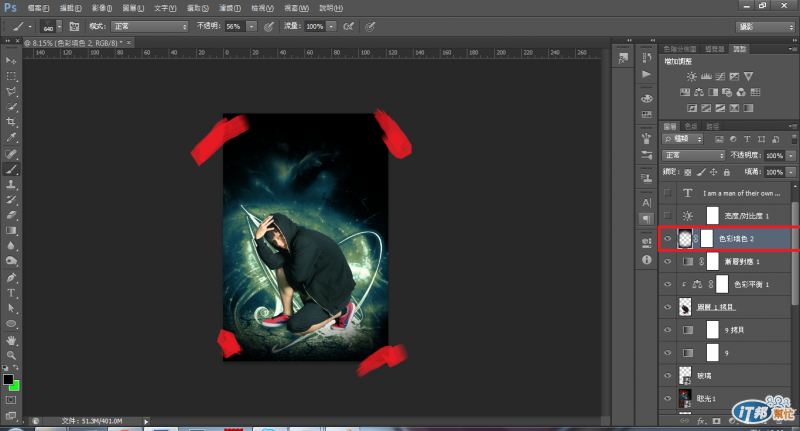
Task: Add a Brightness/Contrast adjustment from the Adjustments panel
Action: (x=691, y=77)
